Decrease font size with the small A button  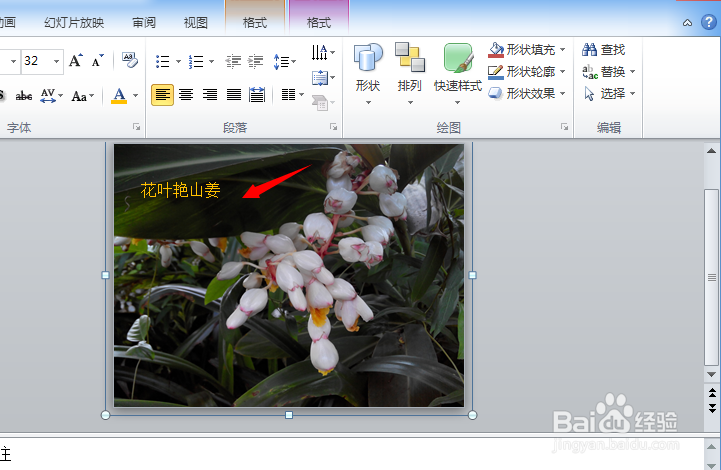coord(97,61)
